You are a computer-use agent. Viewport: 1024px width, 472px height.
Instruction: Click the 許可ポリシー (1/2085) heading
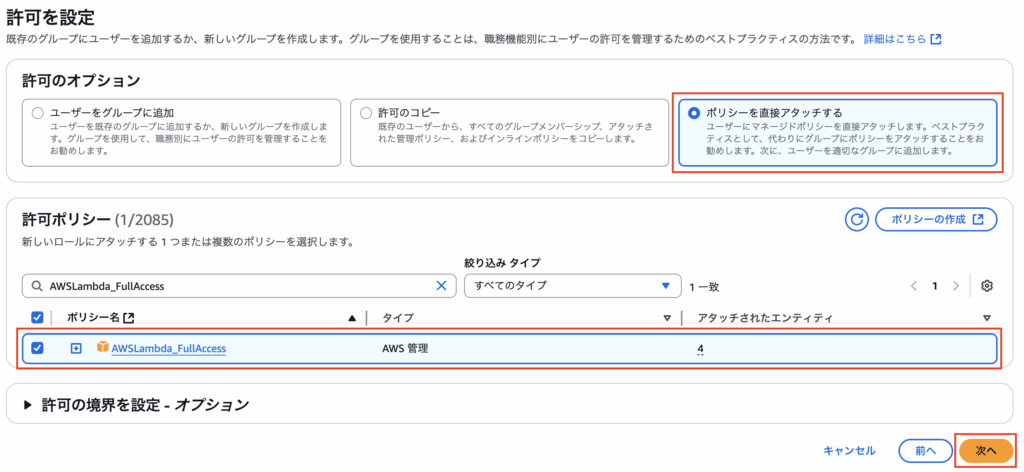98,220
